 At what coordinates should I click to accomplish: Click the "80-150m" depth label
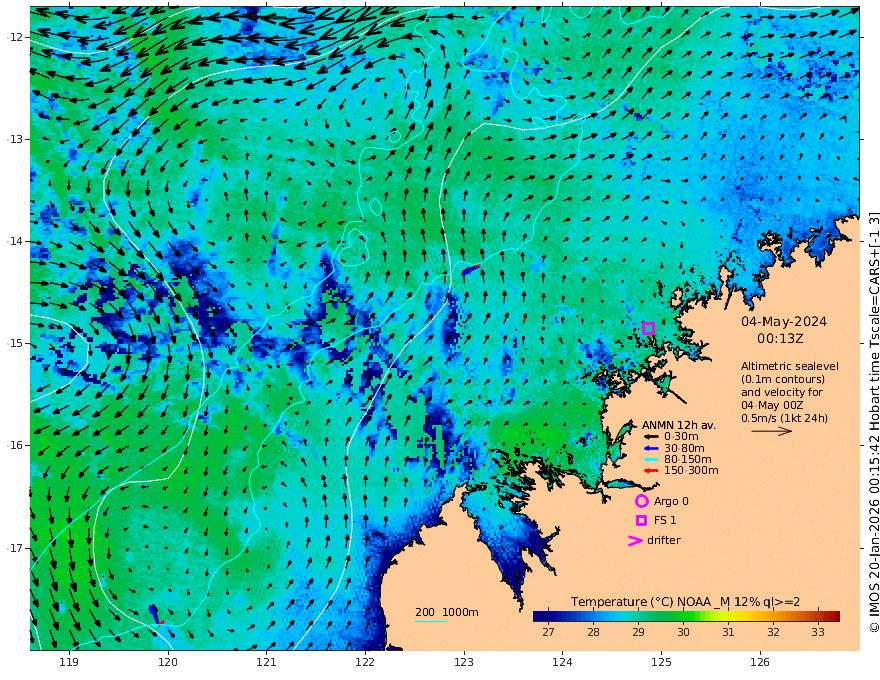pos(688,460)
